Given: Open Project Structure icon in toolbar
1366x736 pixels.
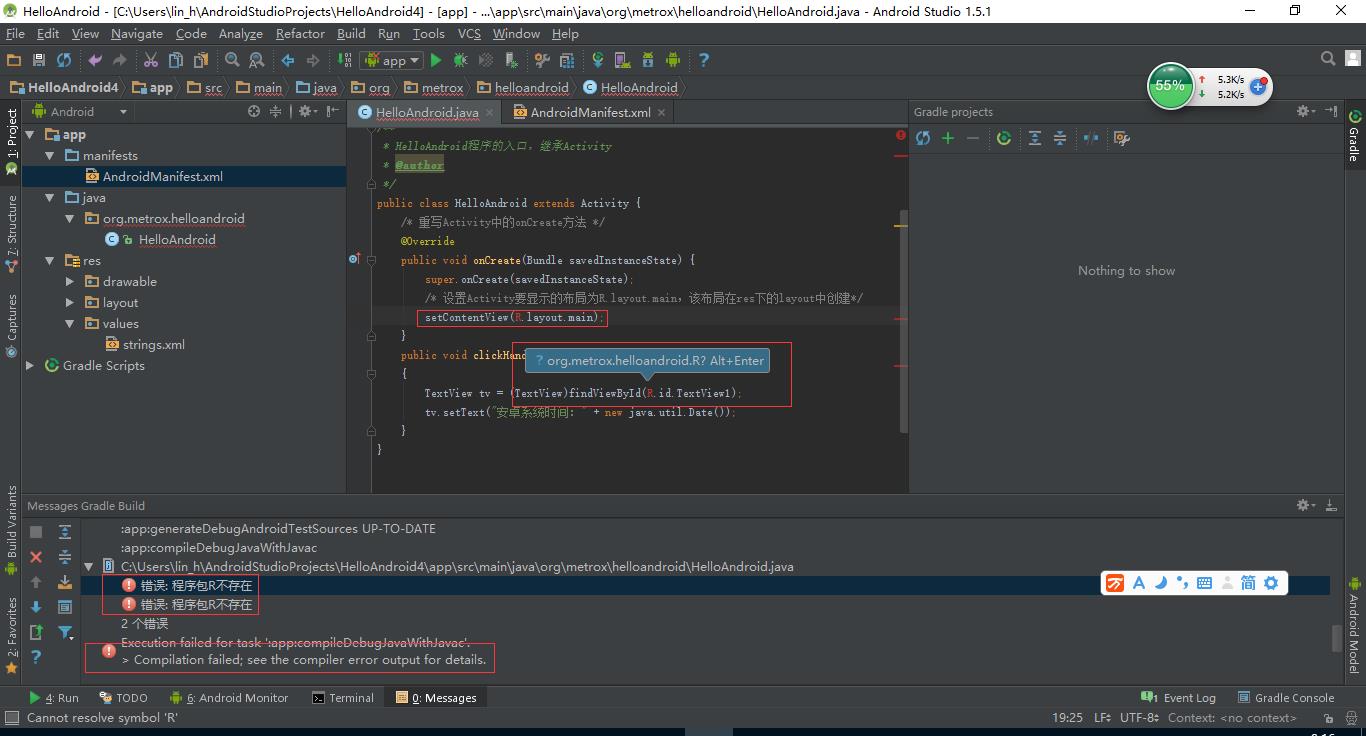Looking at the screenshot, I should [541, 60].
